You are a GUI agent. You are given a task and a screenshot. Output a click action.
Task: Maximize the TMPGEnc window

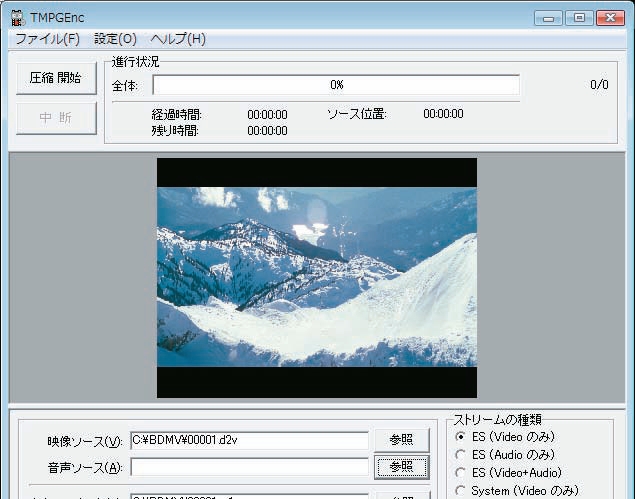(579, 18)
